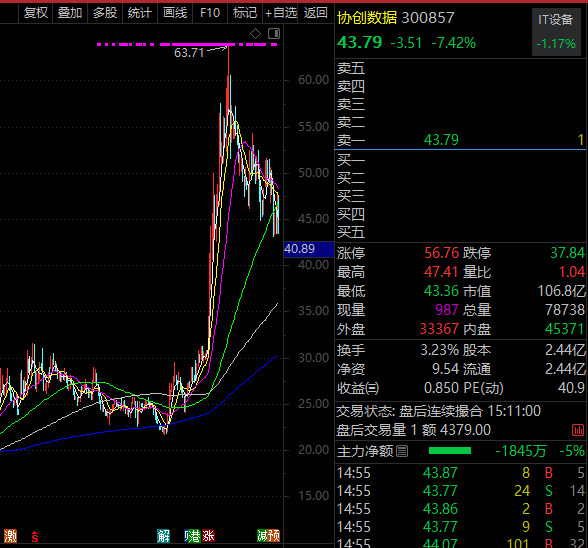Open the 复权 adjustment menu
Image resolution: width=588 pixels, height=548 pixels.
[36, 13]
